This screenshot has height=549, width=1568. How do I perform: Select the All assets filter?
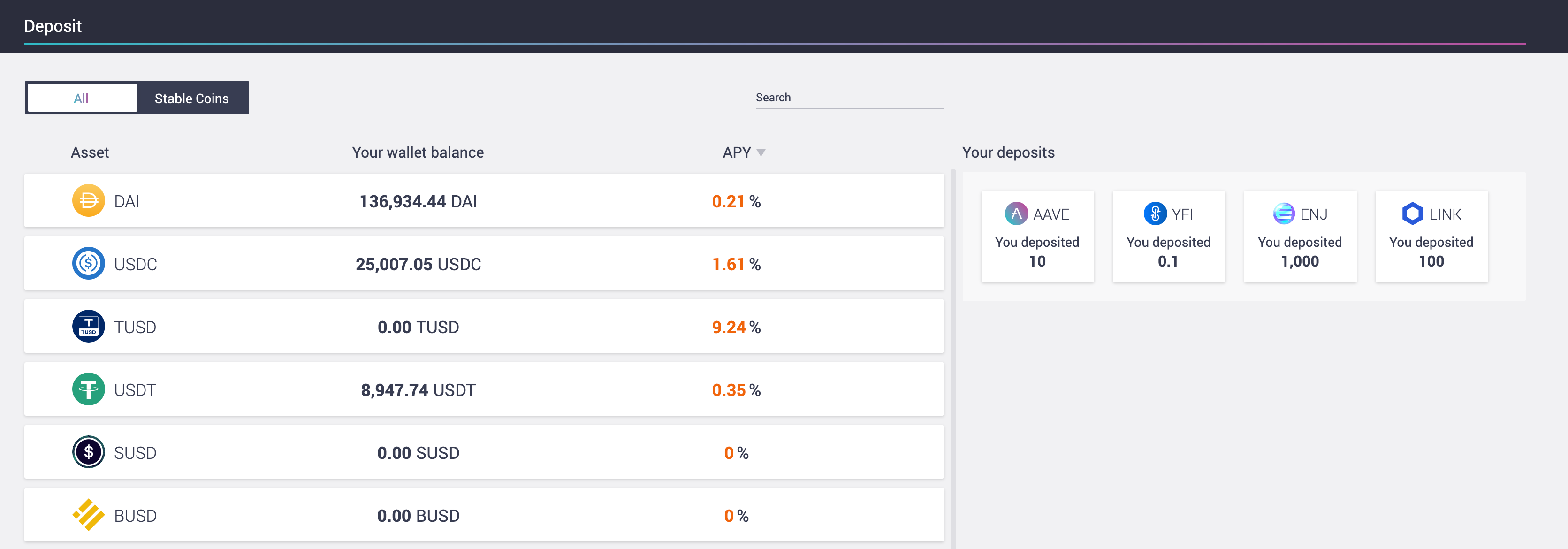tap(82, 98)
